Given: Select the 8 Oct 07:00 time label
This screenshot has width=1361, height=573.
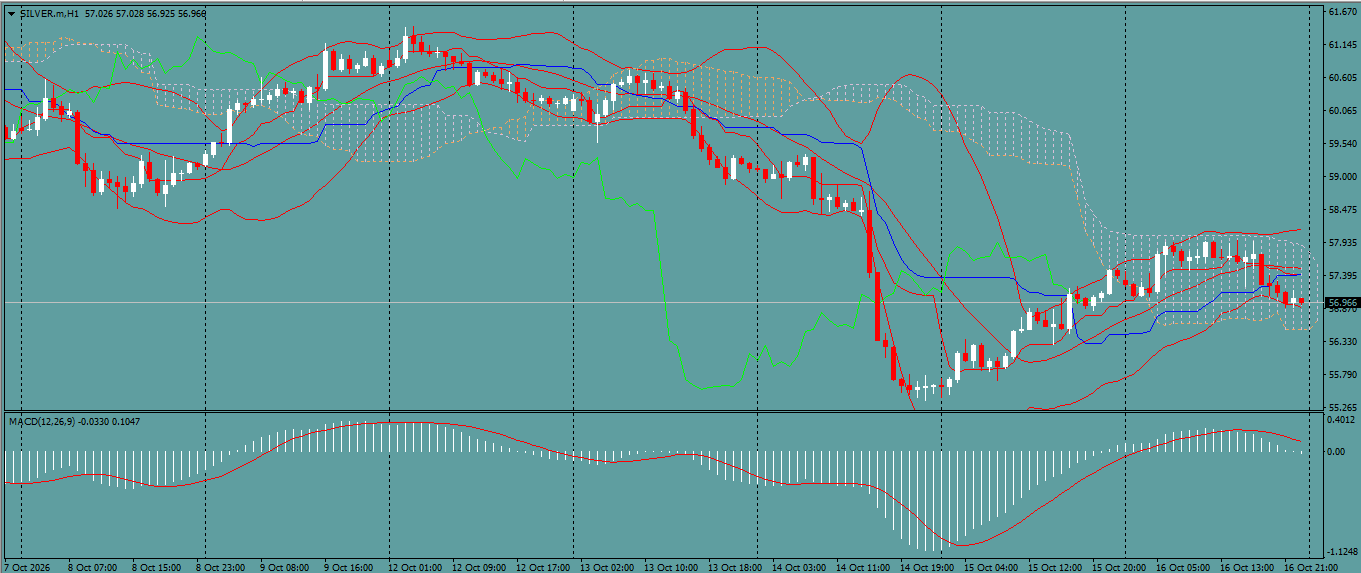Looking at the screenshot, I should pyautogui.click(x=92, y=567).
